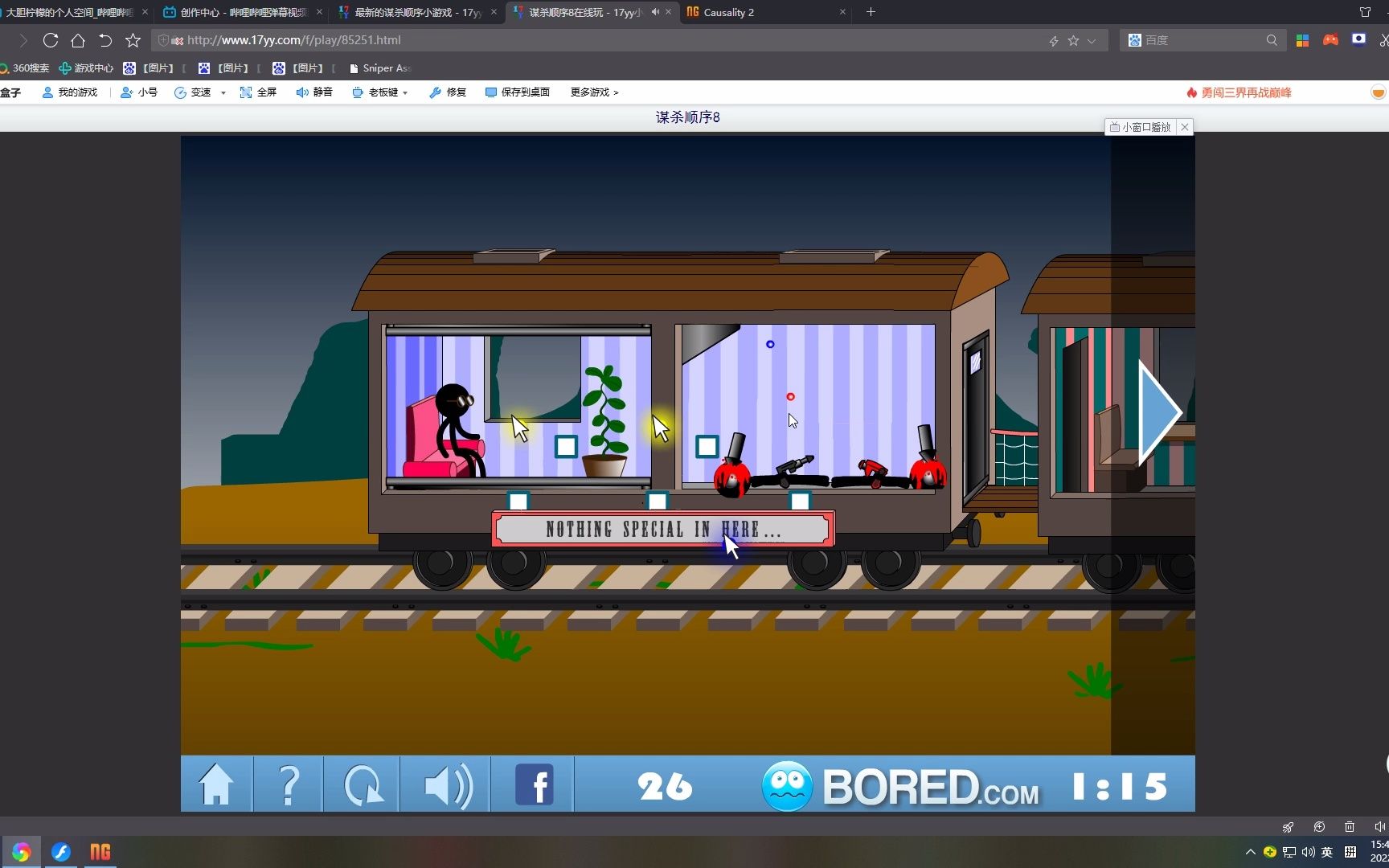1389x868 pixels.
Task: Toggle 静音 mute in the game toolbar
Action: click(x=314, y=92)
